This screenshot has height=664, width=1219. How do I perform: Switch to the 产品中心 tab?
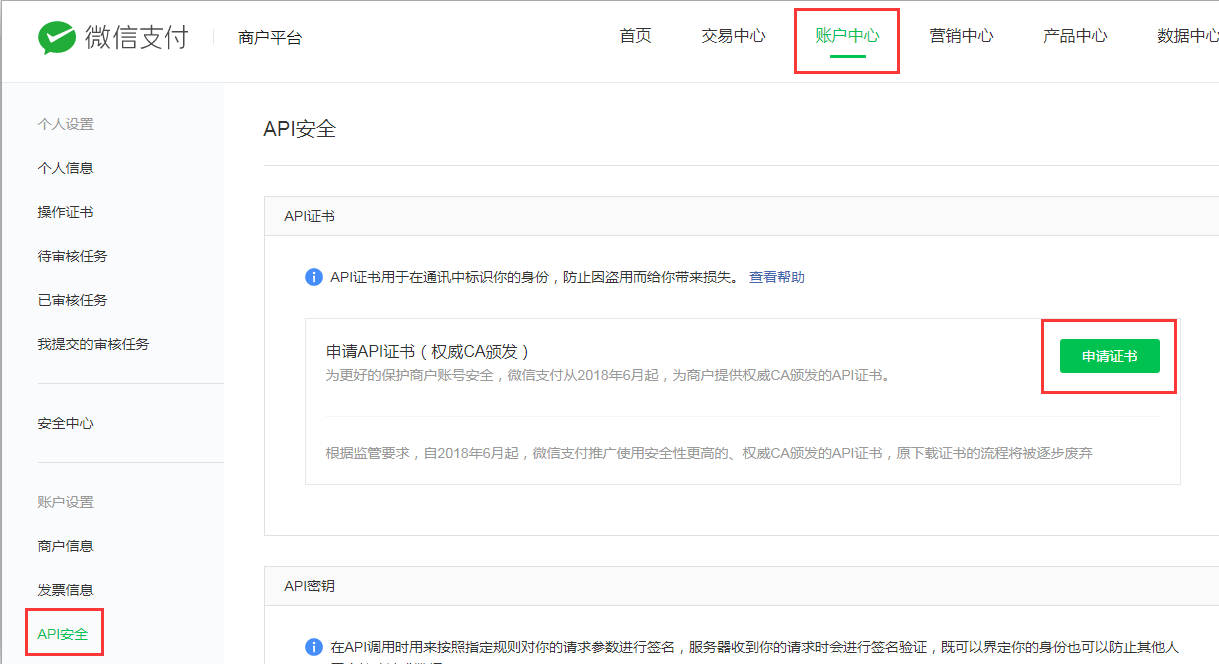coord(1075,36)
